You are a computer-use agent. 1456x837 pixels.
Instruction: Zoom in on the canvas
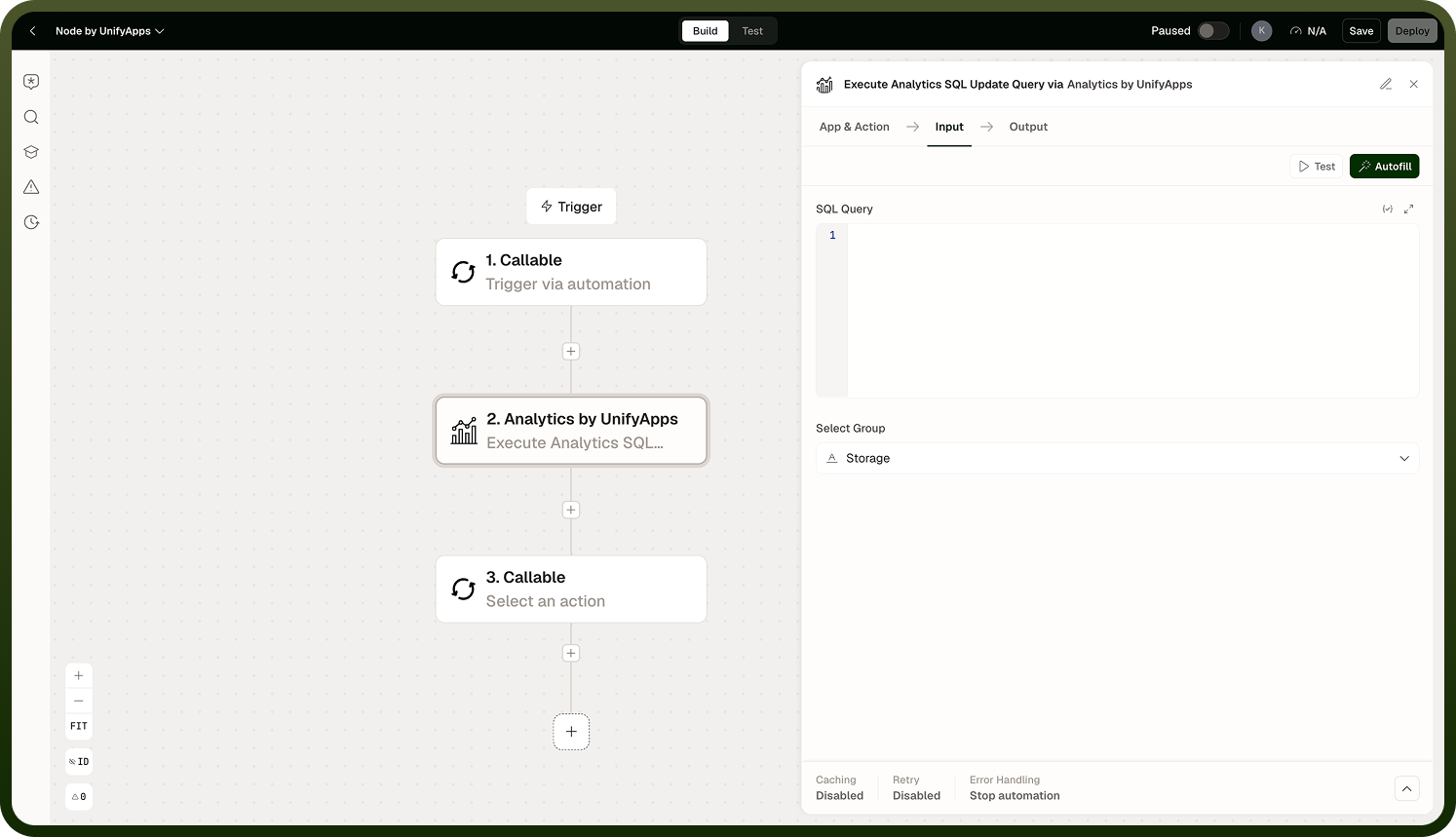click(79, 675)
